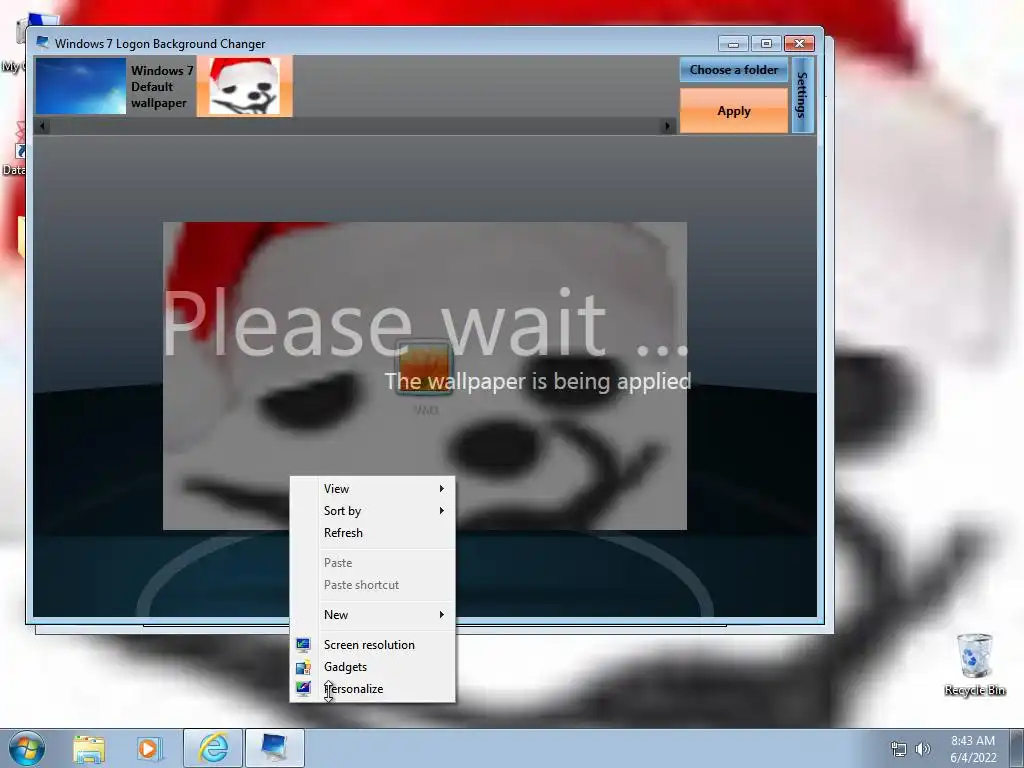Open the Windows Start menu orb

click(27, 748)
